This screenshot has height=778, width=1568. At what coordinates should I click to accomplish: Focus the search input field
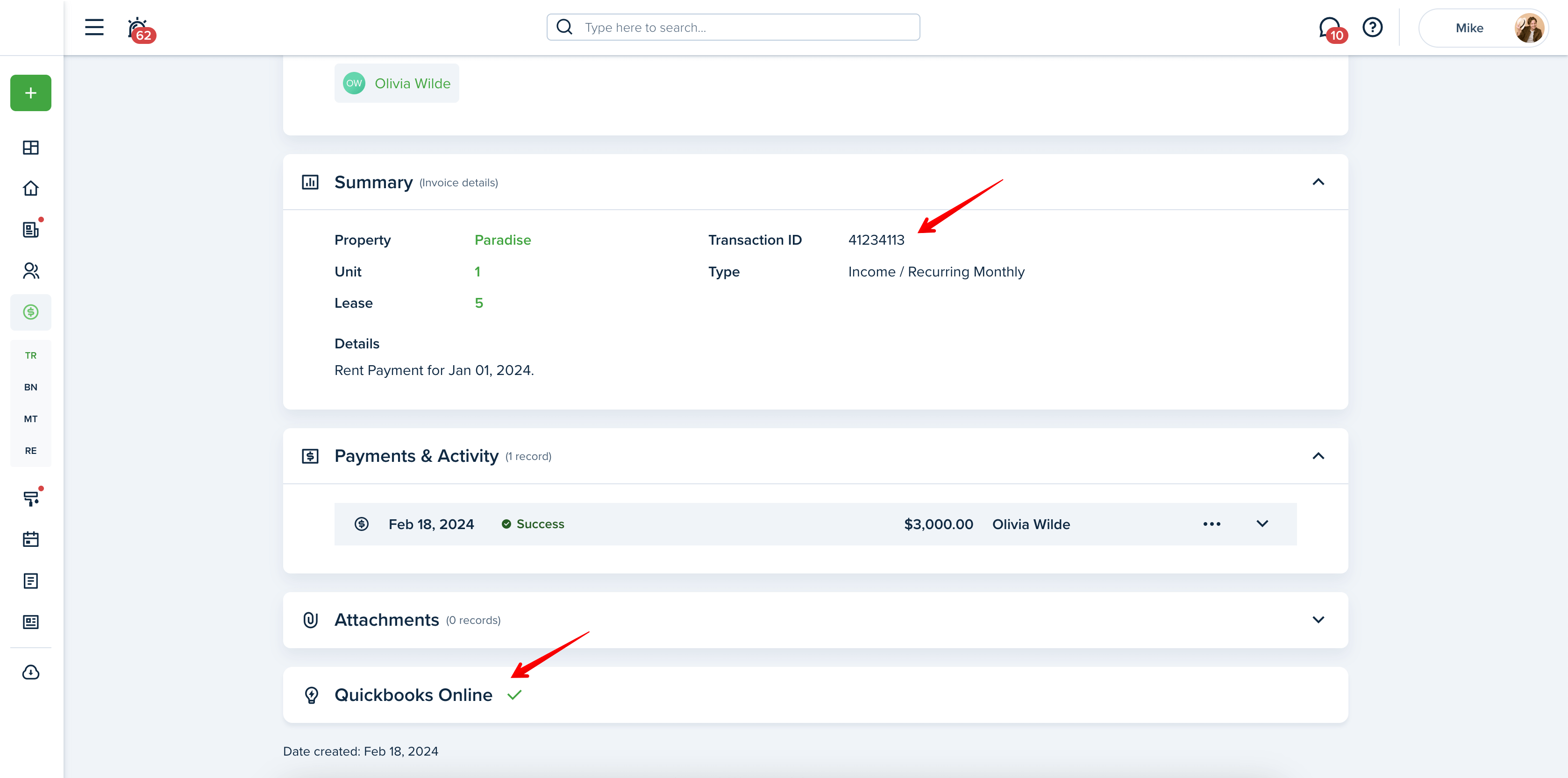[x=734, y=28]
